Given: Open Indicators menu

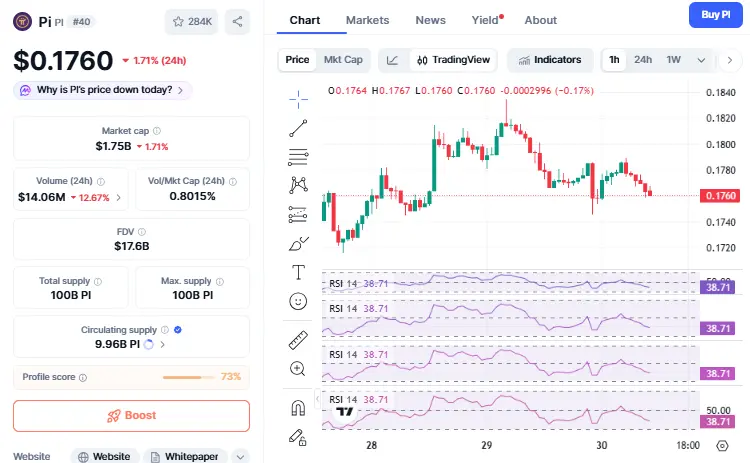Looking at the screenshot, I should click(550, 60).
